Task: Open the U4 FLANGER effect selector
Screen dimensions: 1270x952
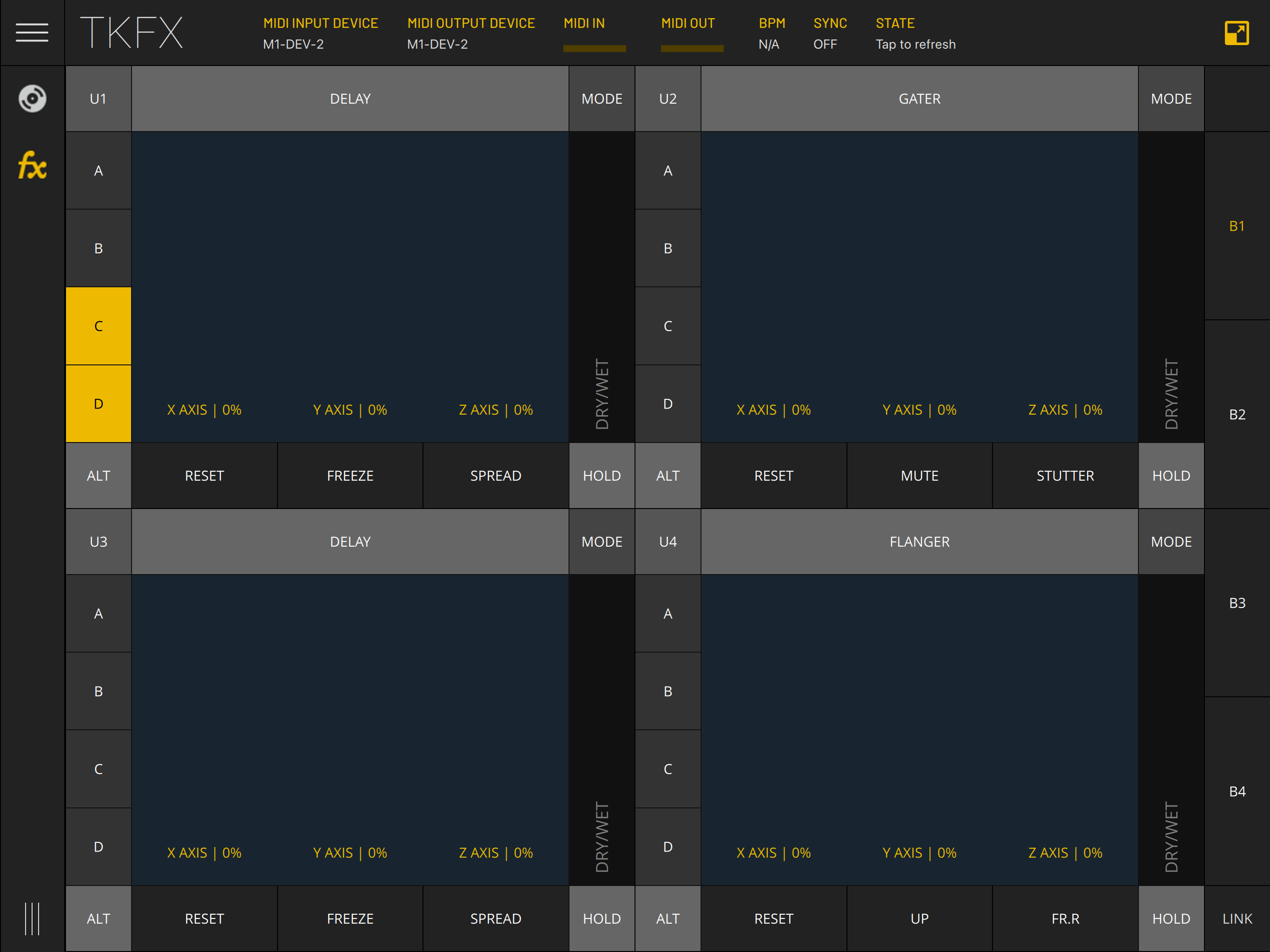Action: [x=919, y=542]
